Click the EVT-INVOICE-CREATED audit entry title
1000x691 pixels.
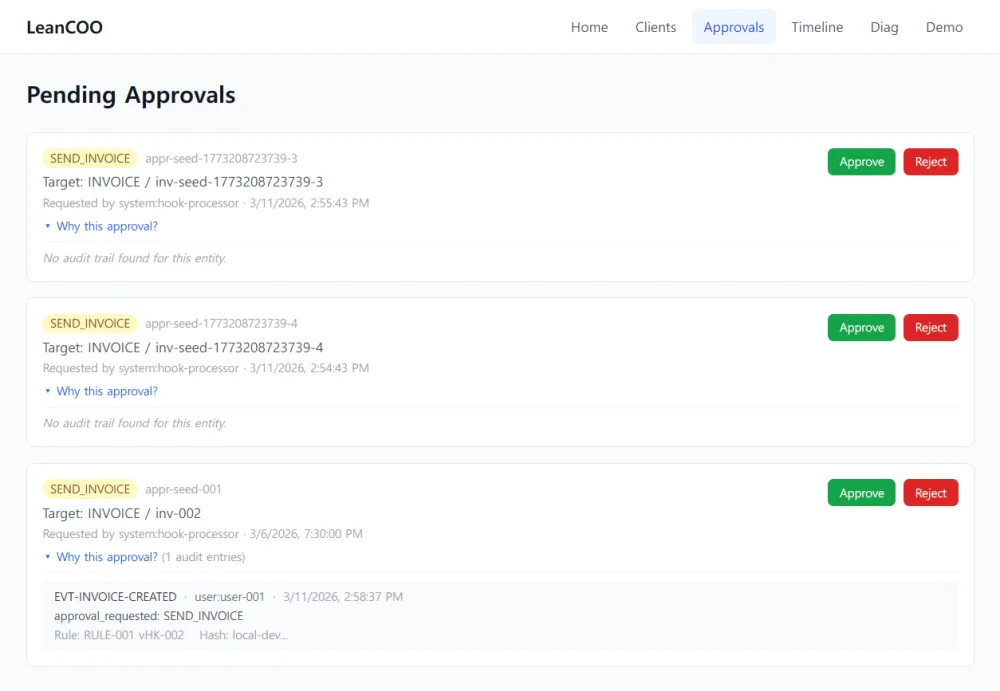coord(115,597)
